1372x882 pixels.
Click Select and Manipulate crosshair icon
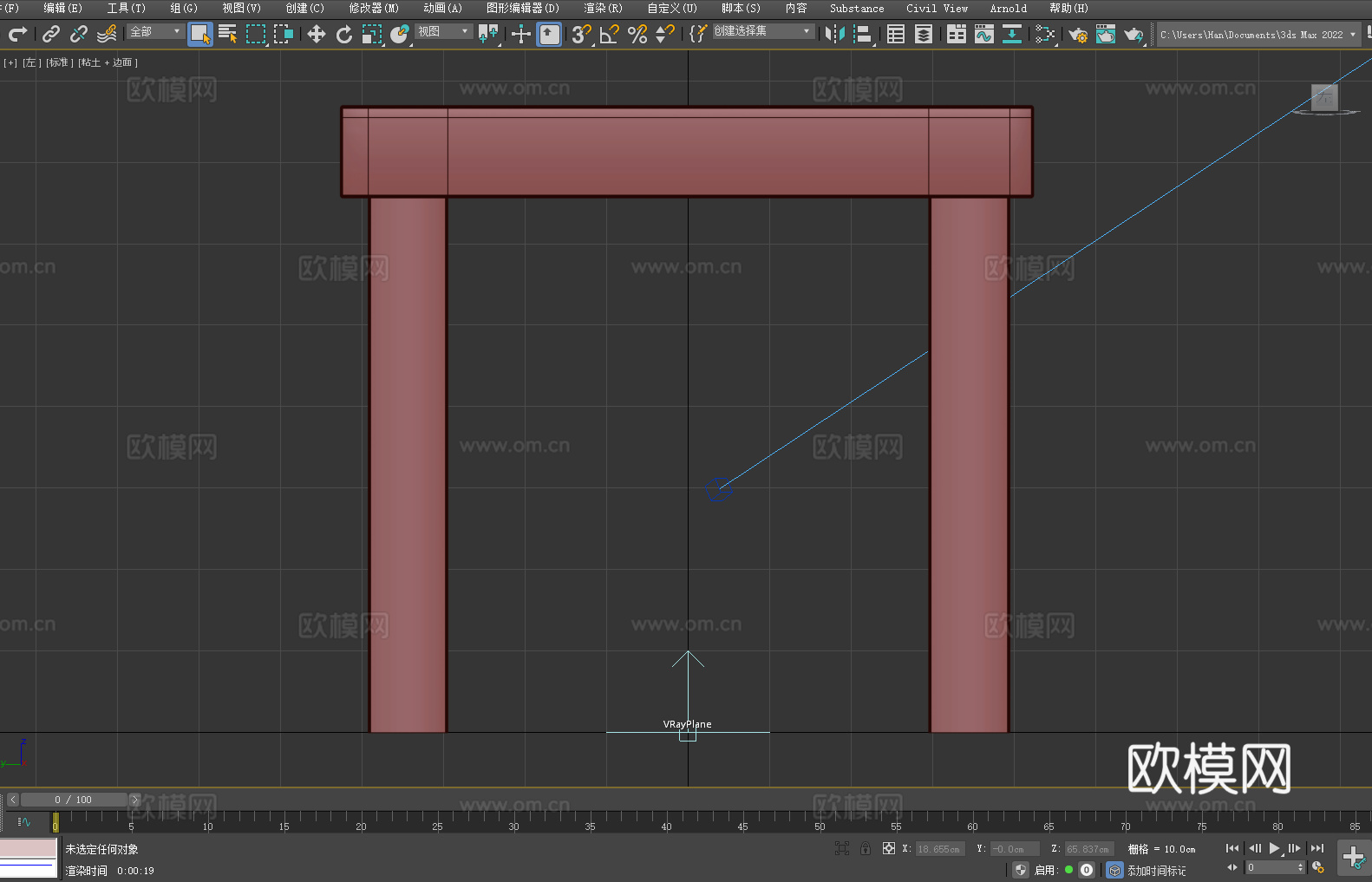pyautogui.click(x=521, y=34)
